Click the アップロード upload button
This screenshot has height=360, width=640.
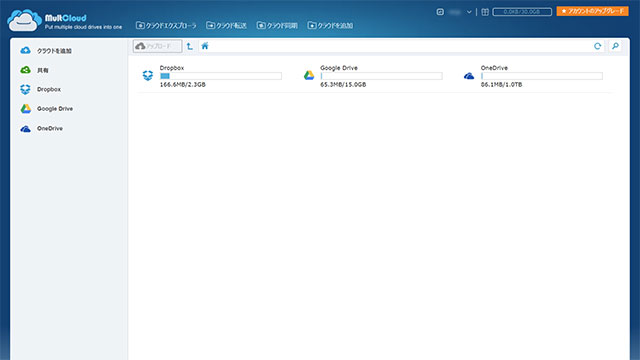coord(158,46)
